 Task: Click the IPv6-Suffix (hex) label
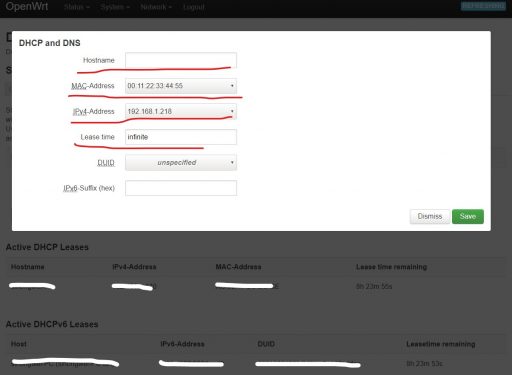[x=89, y=188]
